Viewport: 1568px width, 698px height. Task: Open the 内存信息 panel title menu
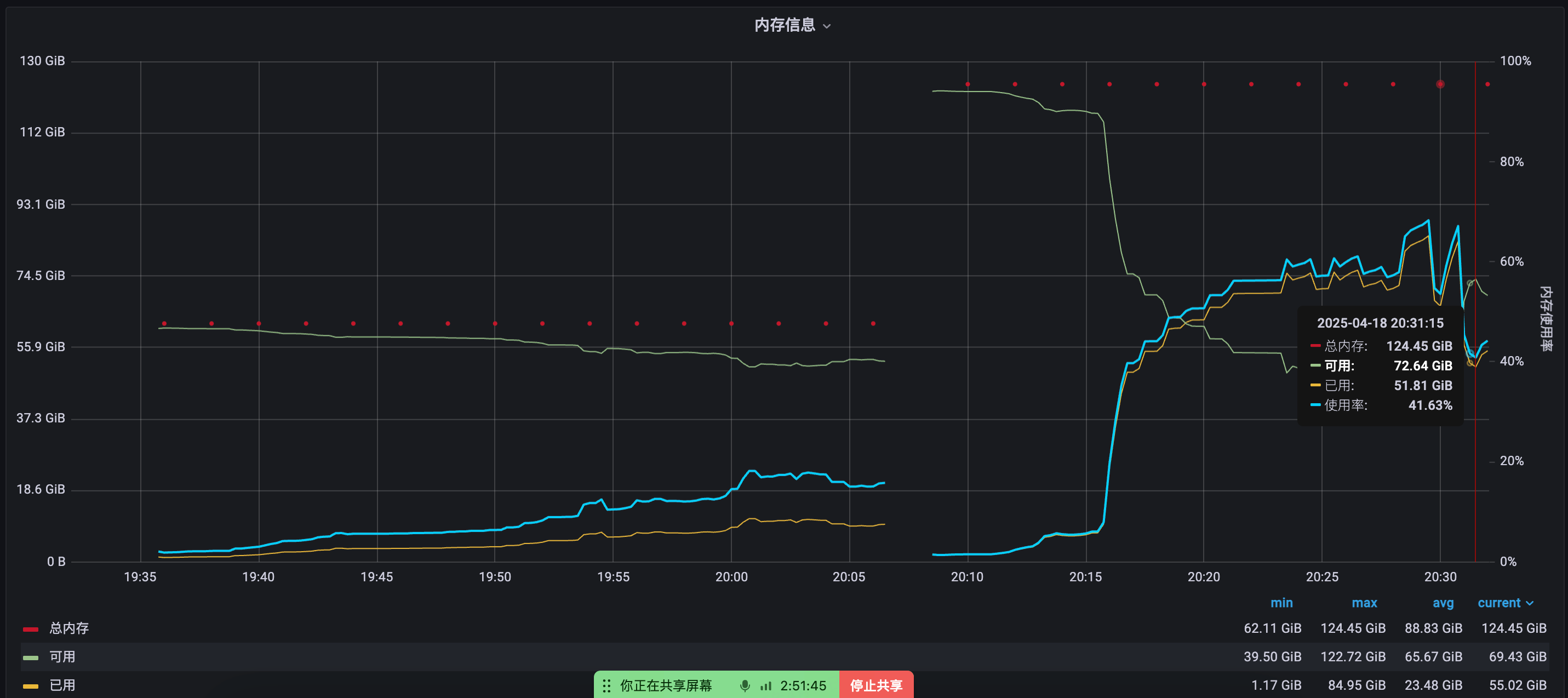point(785,25)
